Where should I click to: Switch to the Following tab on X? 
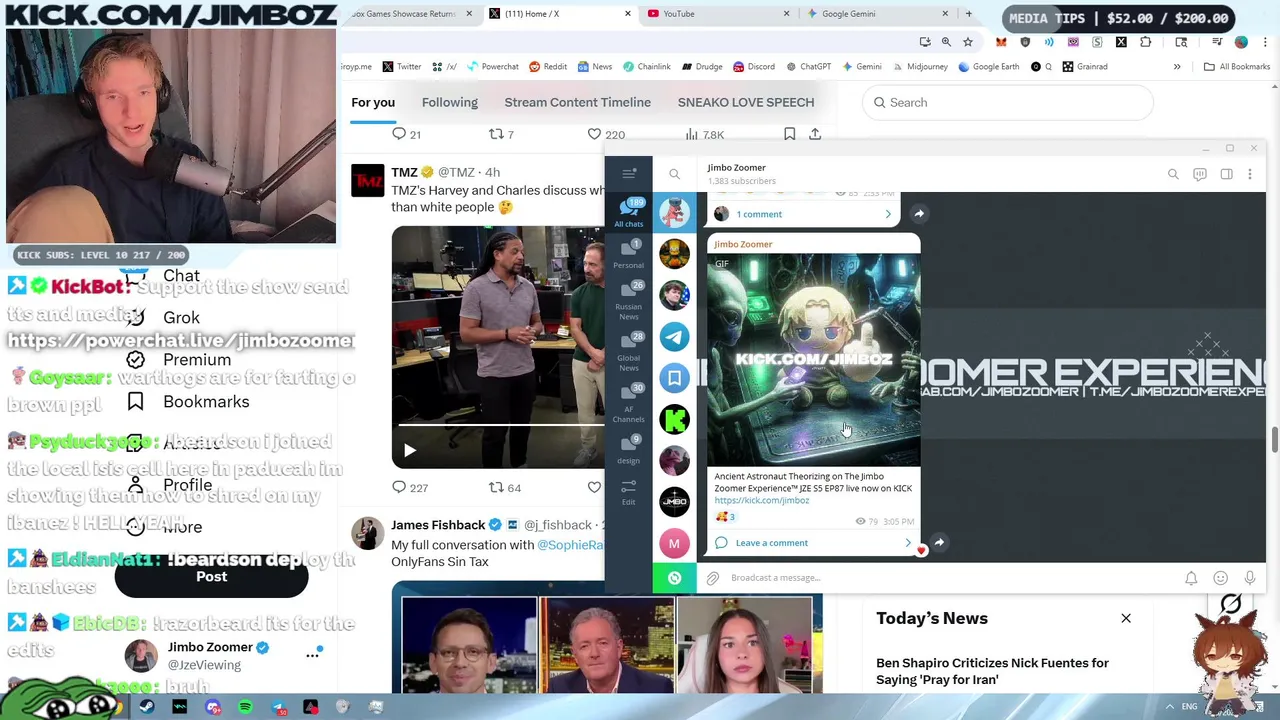pyautogui.click(x=450, y=102)
